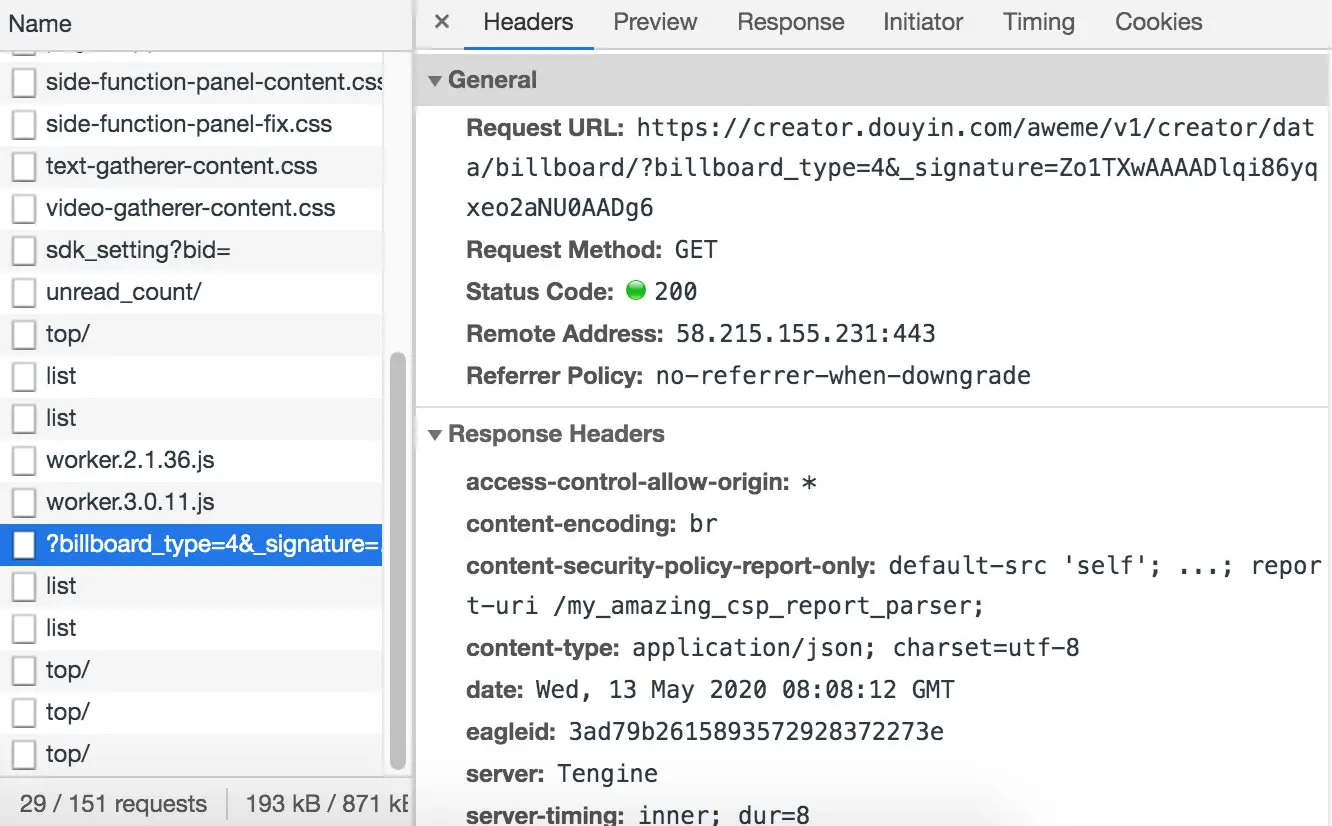Click the content-encoding value br
Image resolution: width=1332 pixels, height=826 pixels.
click(x=704, y=524)
